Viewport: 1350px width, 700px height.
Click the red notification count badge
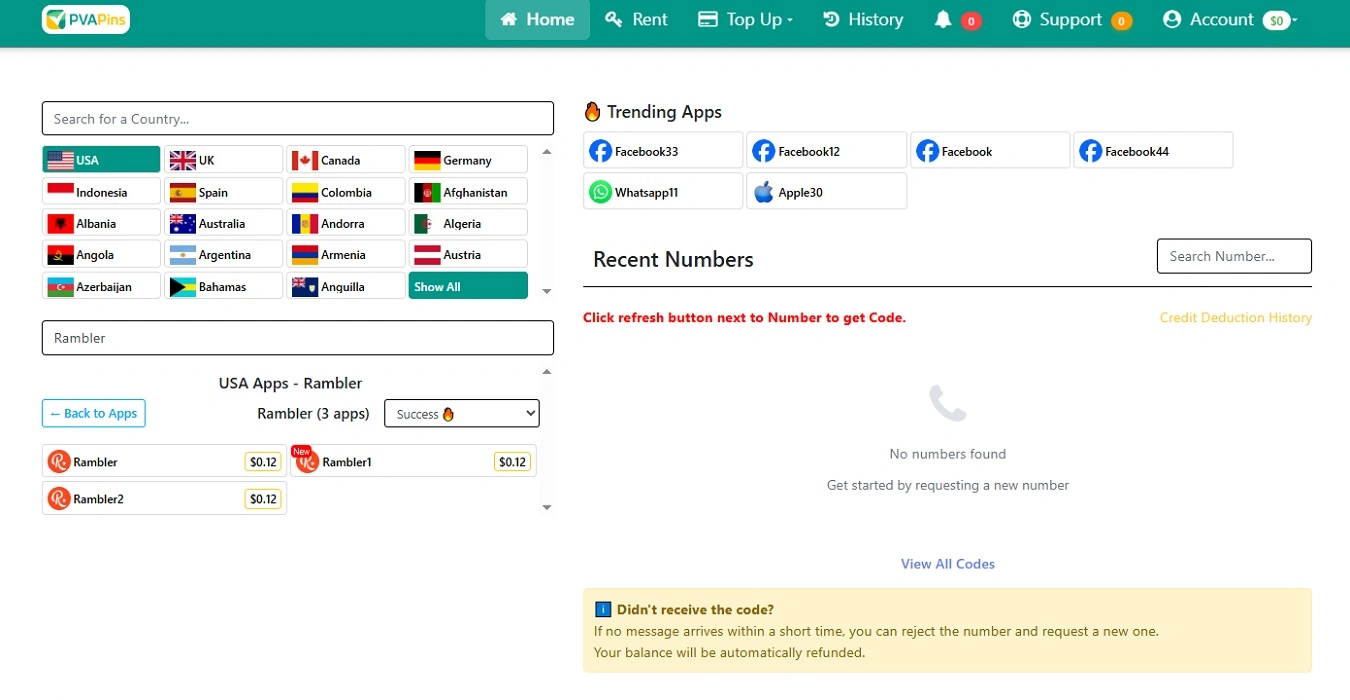pos(971,20)
